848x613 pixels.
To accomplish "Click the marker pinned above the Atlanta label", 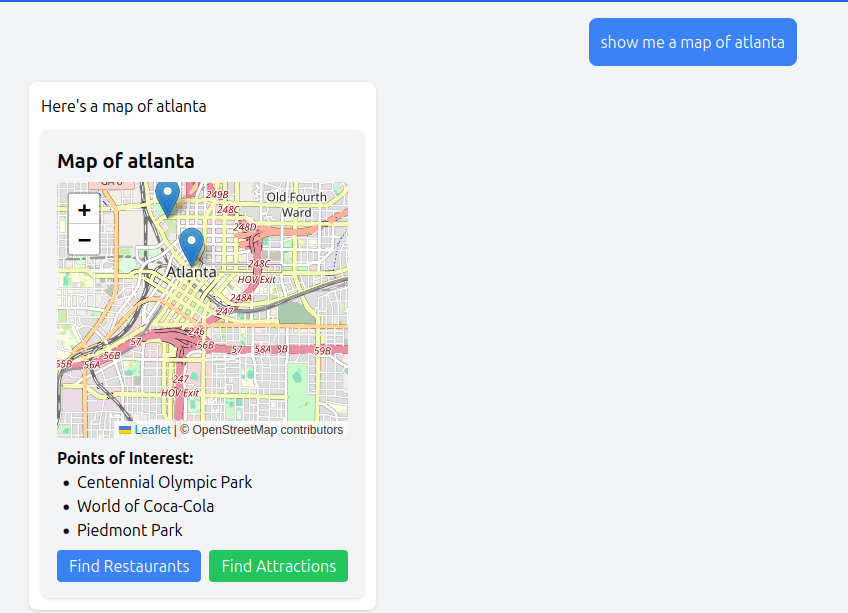I will coord(191,245).
